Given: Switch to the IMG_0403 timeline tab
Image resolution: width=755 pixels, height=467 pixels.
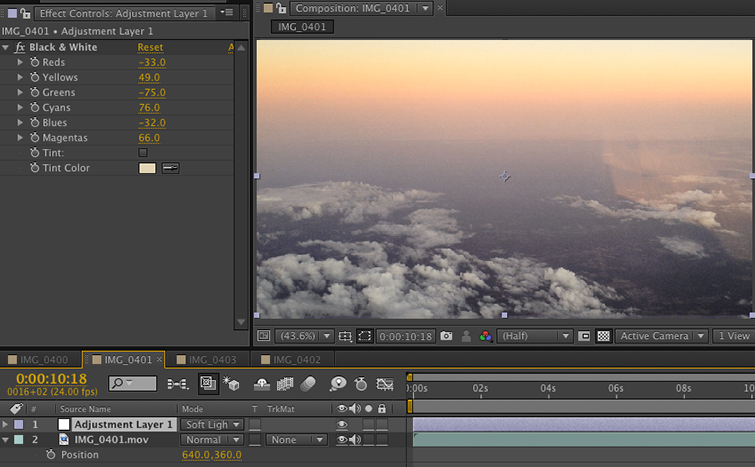Looking at the screenshot, I should click(212, 359).
